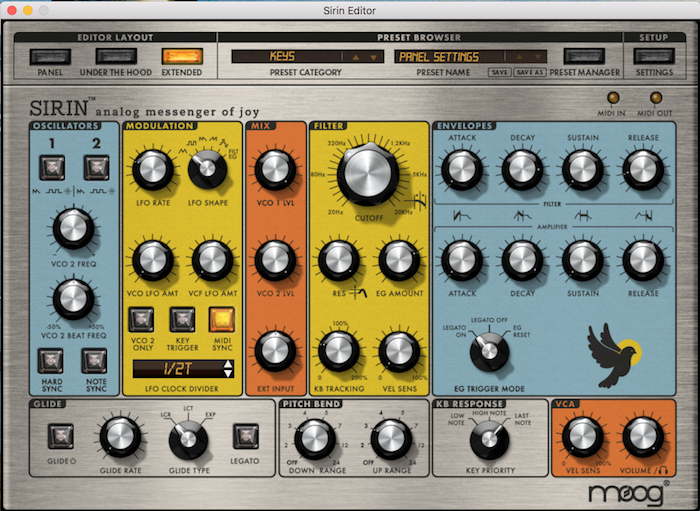The image size is (700, 511).
Task: Click the LFO Shape selector knob
Action: pyautogui.click(x=207, y=169)
